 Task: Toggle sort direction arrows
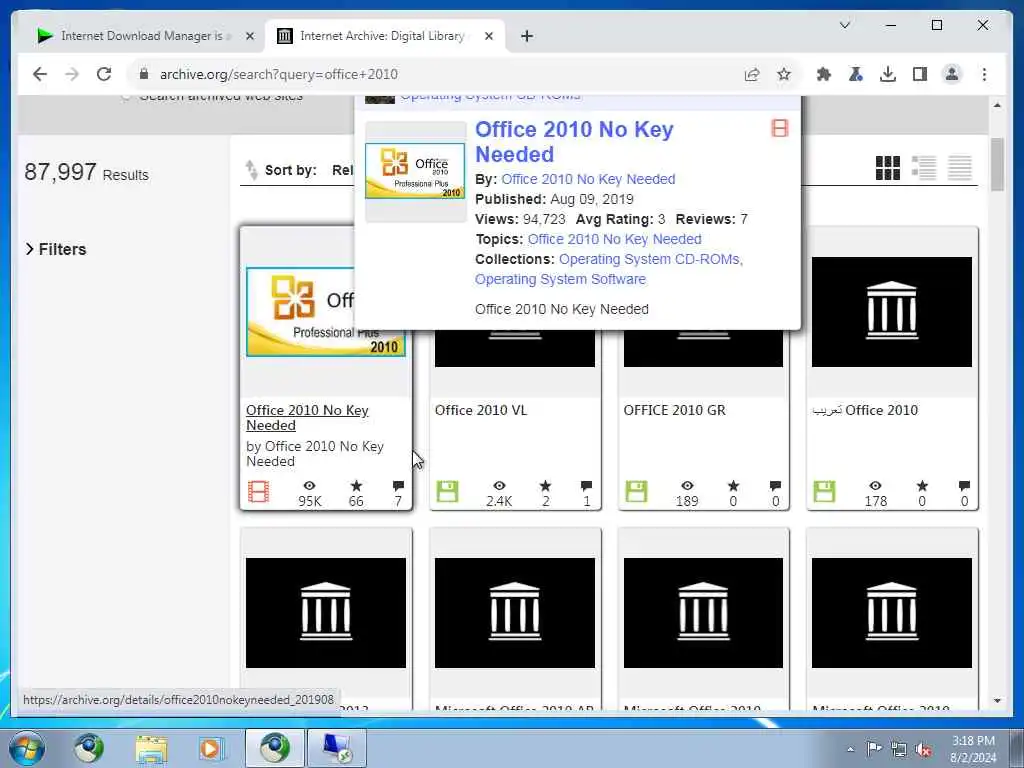click(251, 170)
